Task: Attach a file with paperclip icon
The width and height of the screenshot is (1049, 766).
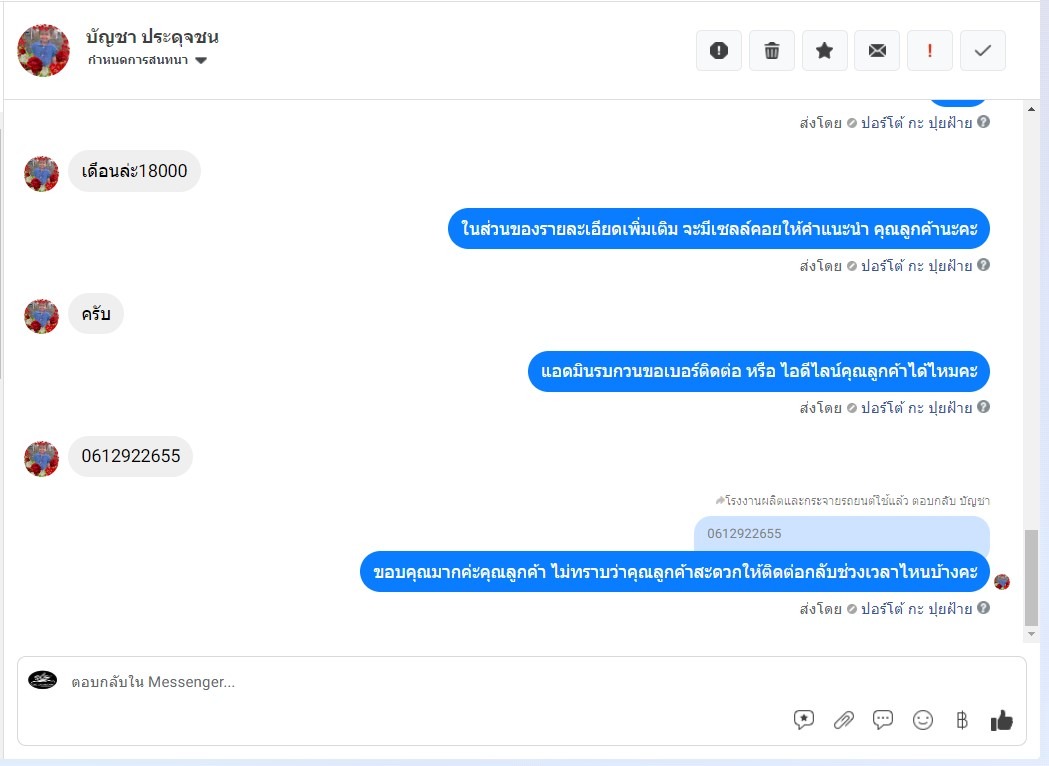Action: 844,720
